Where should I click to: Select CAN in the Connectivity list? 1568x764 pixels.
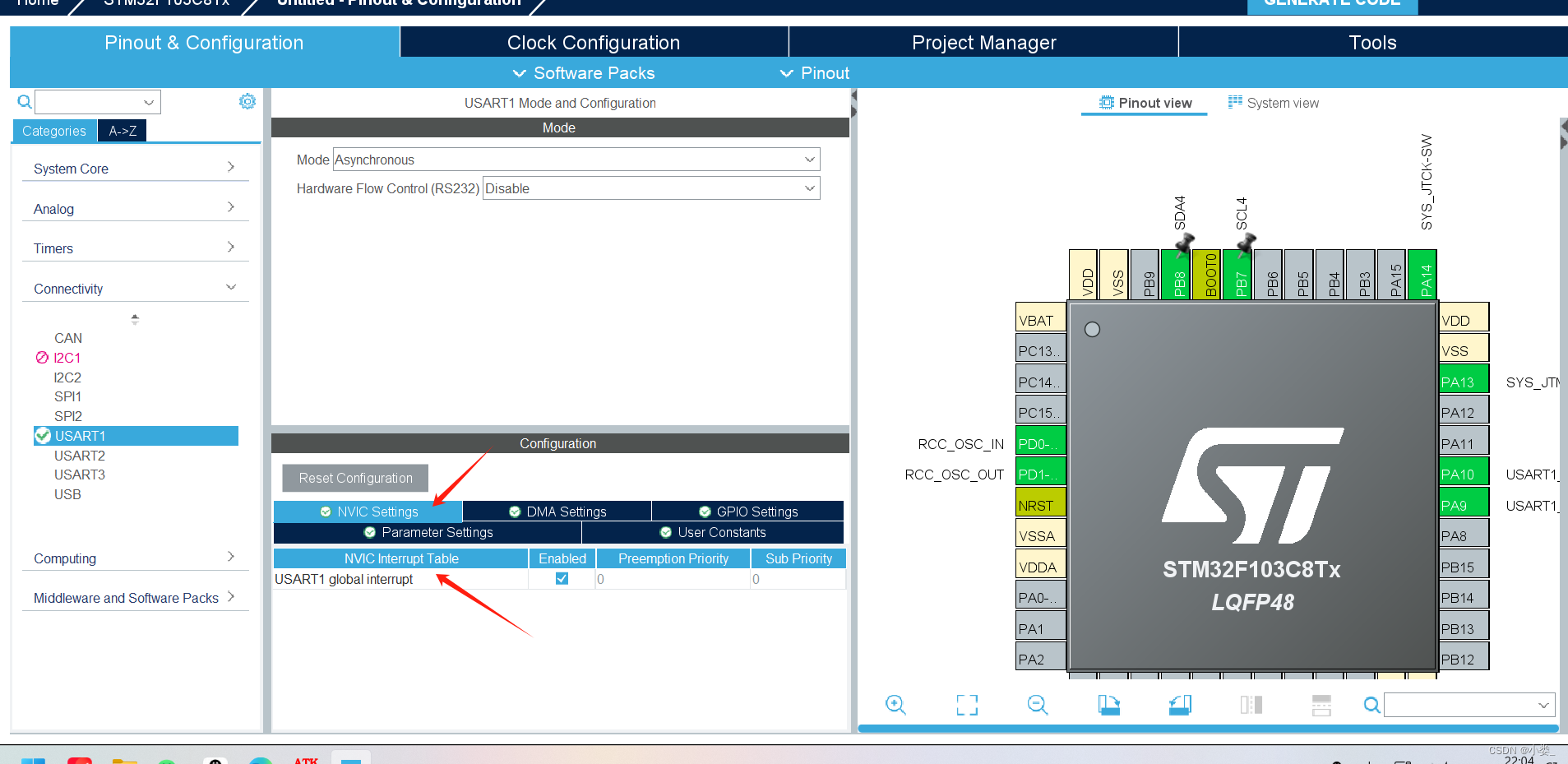pyautogui.click(x=68, y=337)
